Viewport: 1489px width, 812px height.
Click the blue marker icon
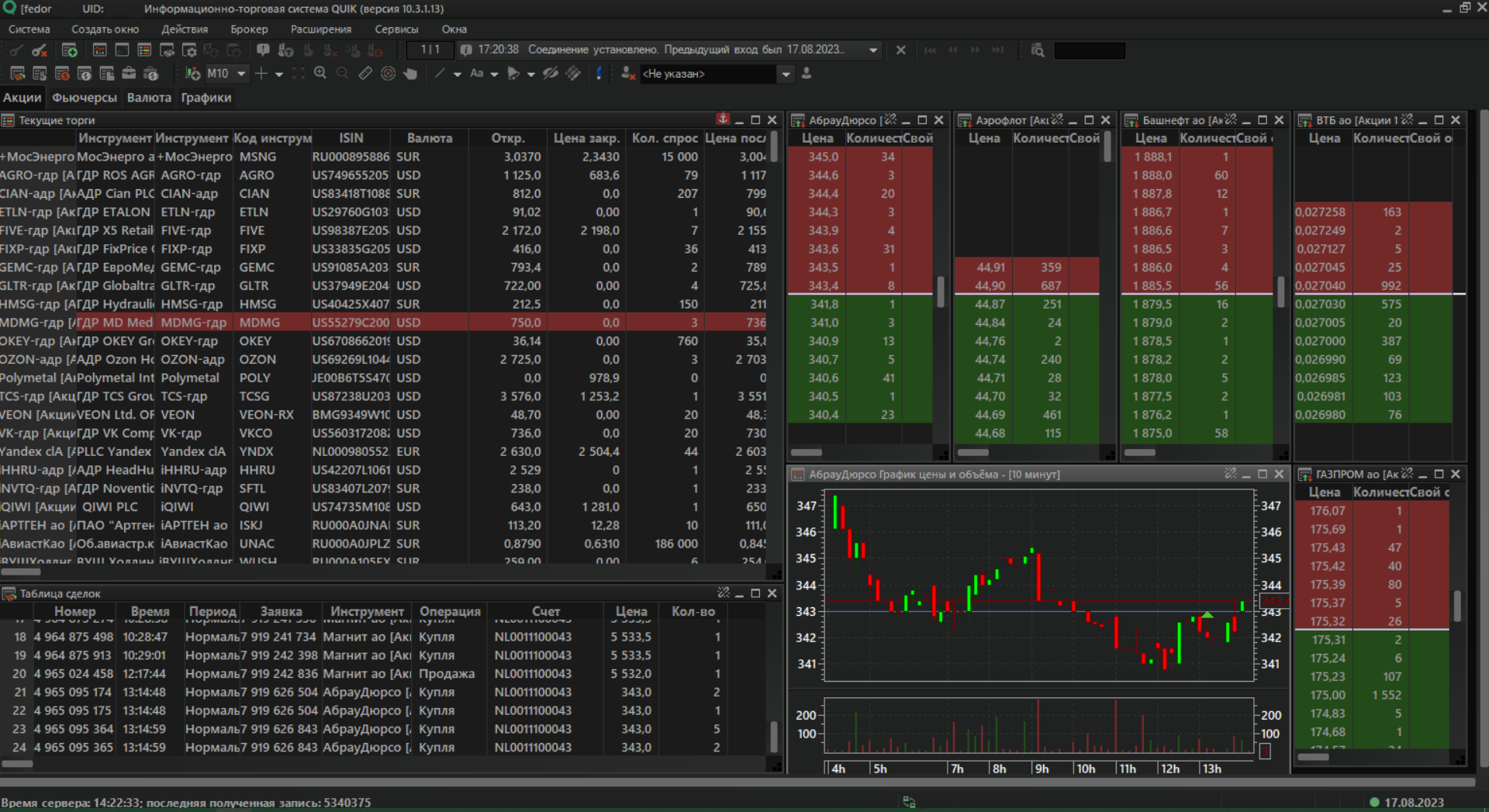pyautogui.click(x=598, y=74)
